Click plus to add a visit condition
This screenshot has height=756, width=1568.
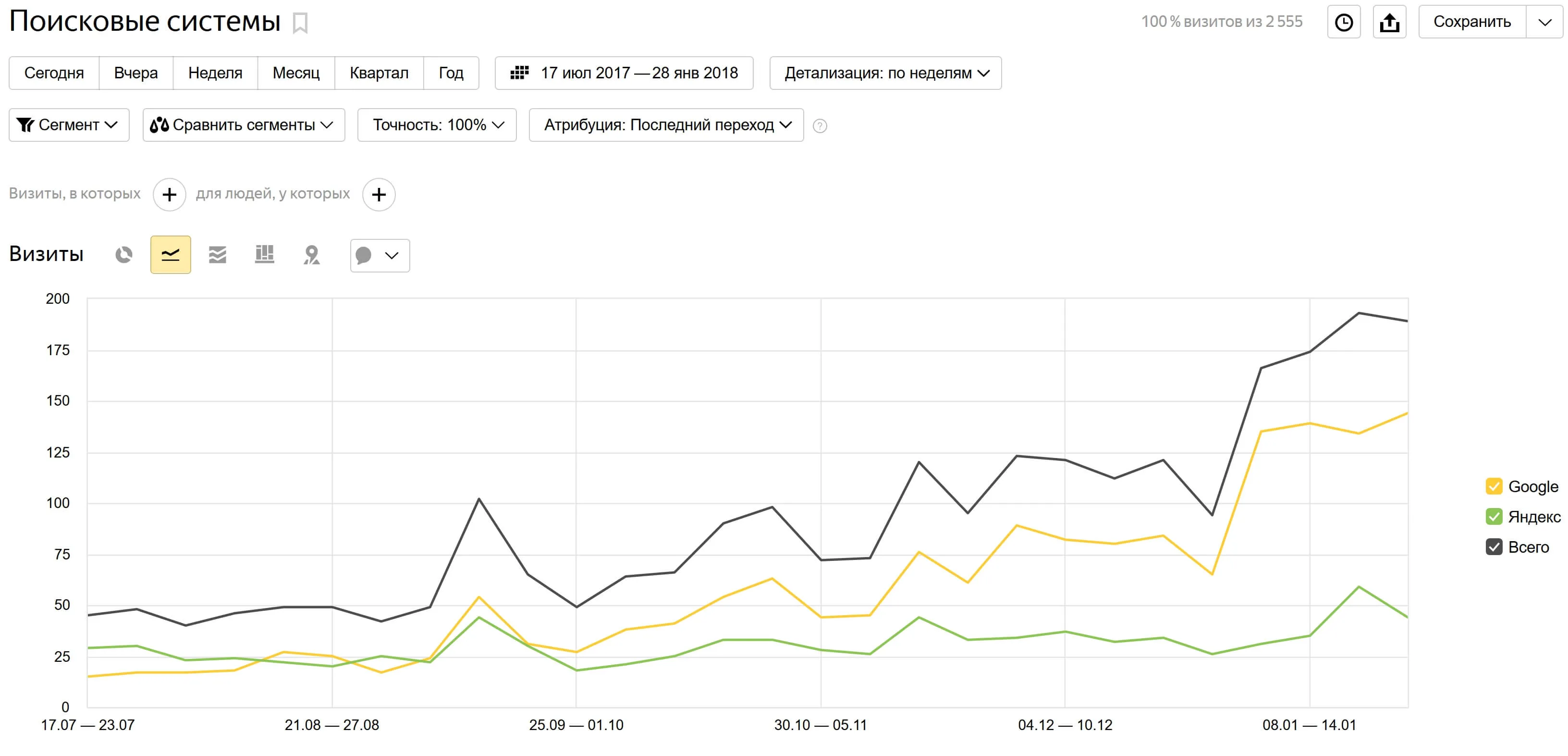169,194
